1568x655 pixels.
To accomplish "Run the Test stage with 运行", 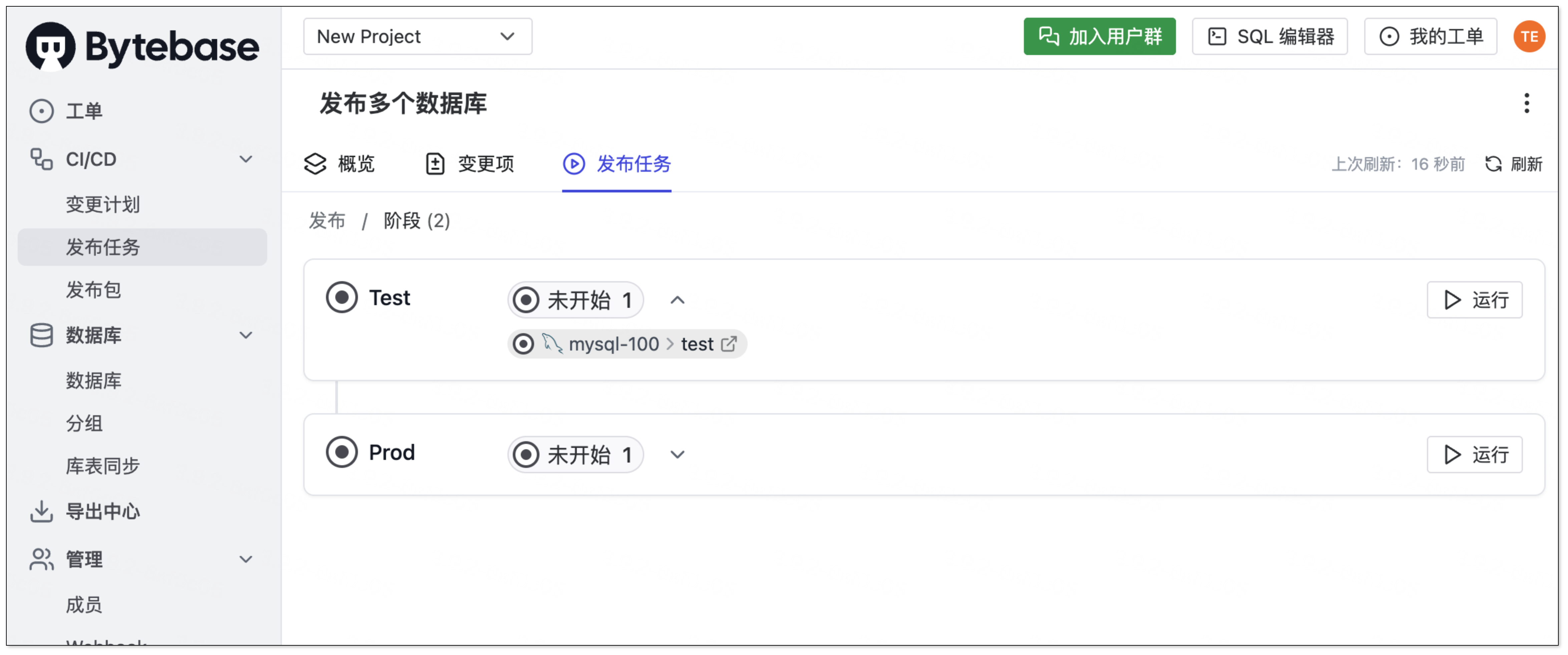I will [x=1474, y=299].
